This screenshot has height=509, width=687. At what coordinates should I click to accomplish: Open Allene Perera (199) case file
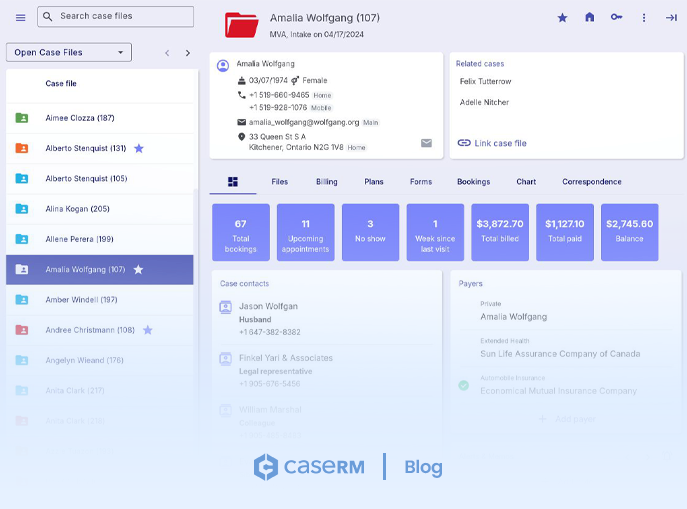coord(100,239)
